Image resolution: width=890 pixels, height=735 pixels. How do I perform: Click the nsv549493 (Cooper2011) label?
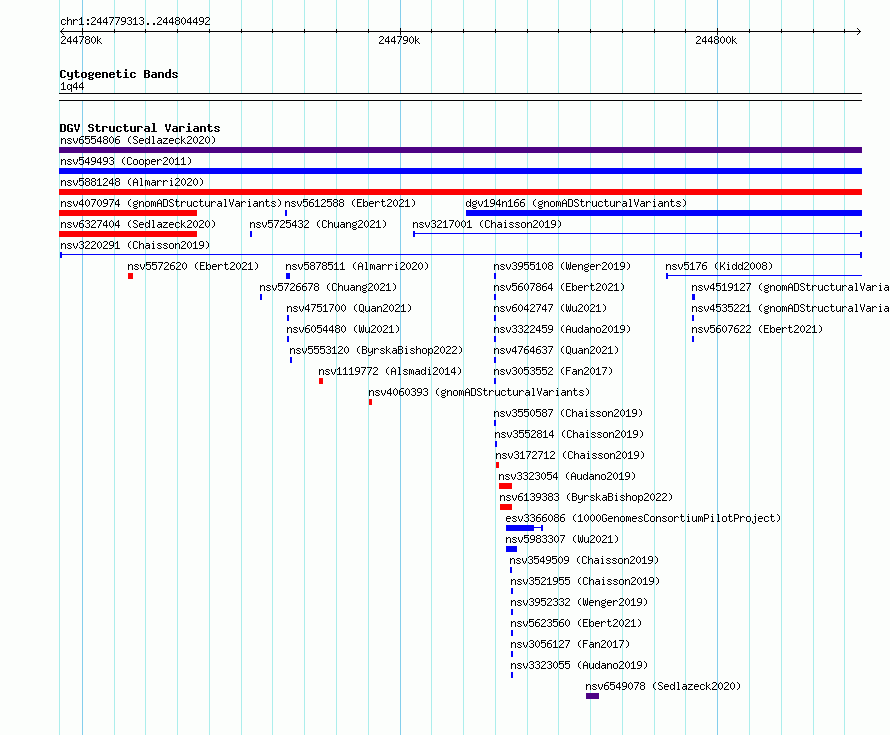[126, 161]
